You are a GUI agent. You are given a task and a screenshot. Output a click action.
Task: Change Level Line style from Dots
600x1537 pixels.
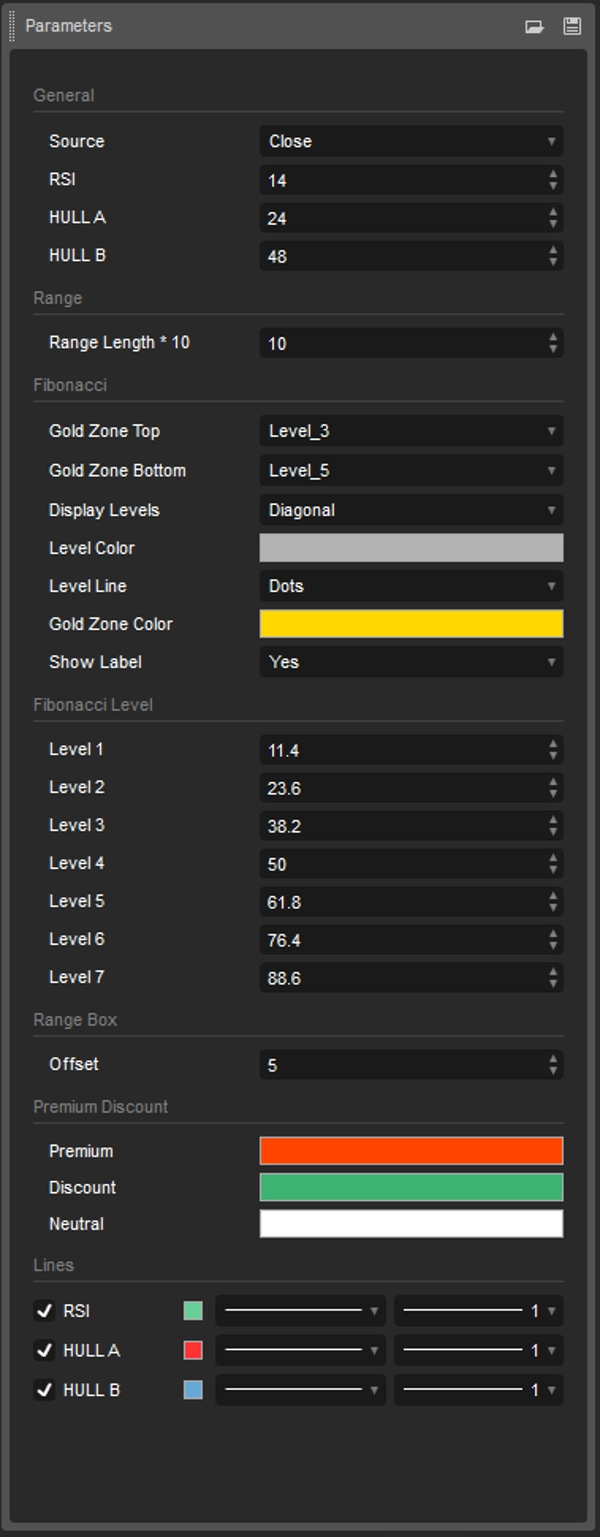[x=410, y=587]
